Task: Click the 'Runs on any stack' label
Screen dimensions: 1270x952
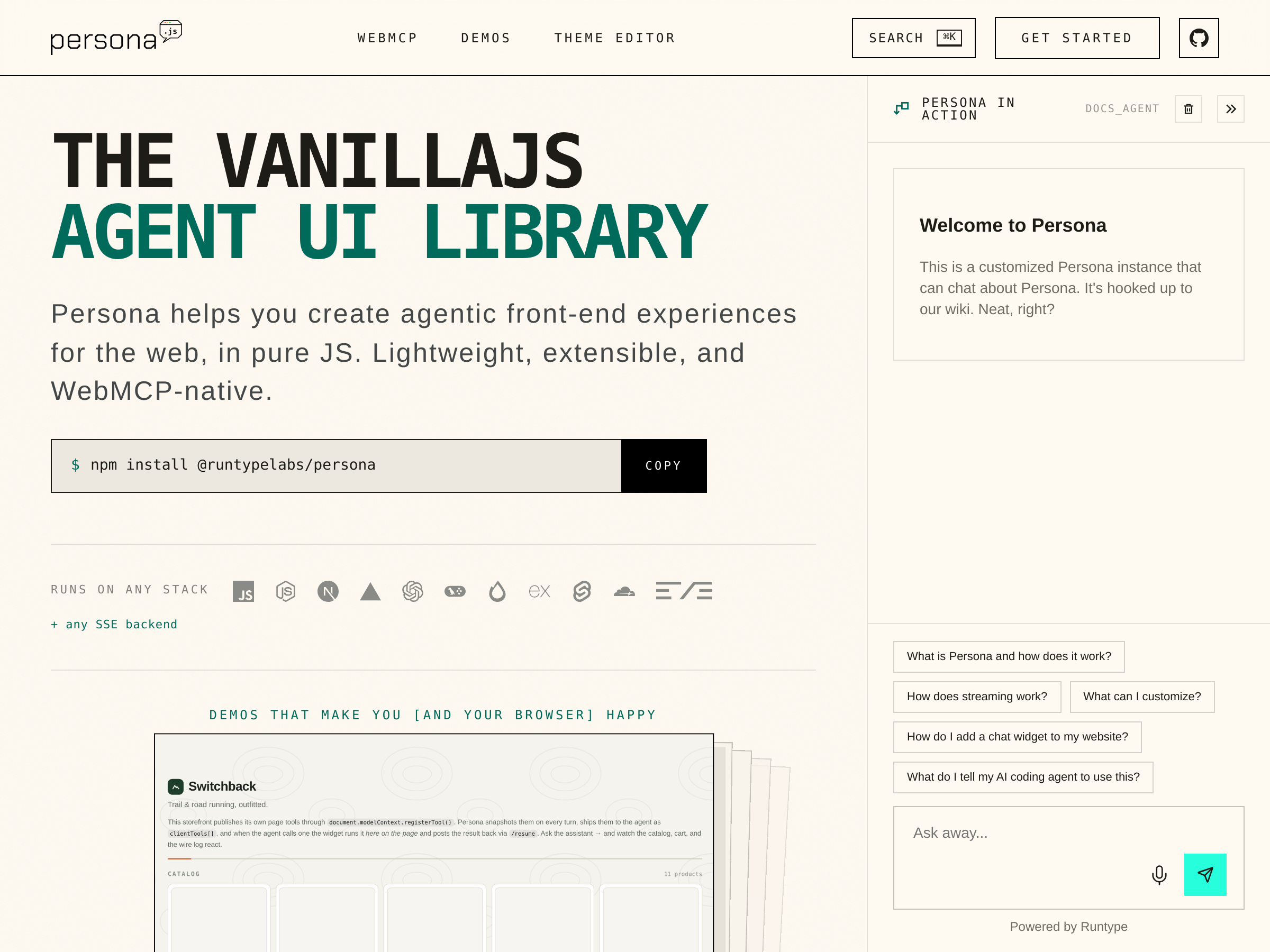Action: coord(129,589)
